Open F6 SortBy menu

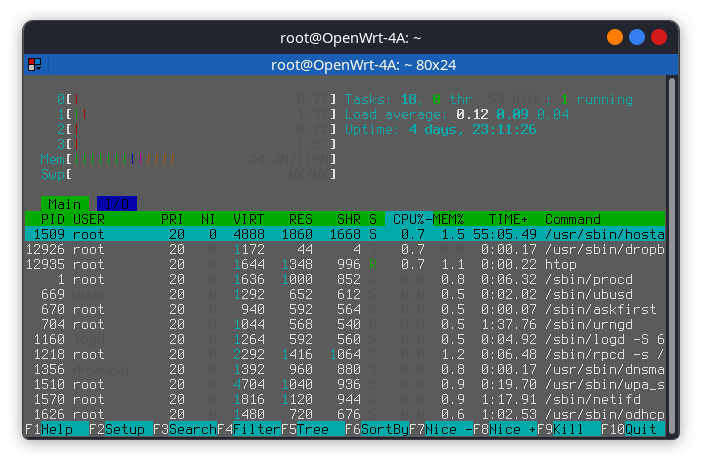377,429
